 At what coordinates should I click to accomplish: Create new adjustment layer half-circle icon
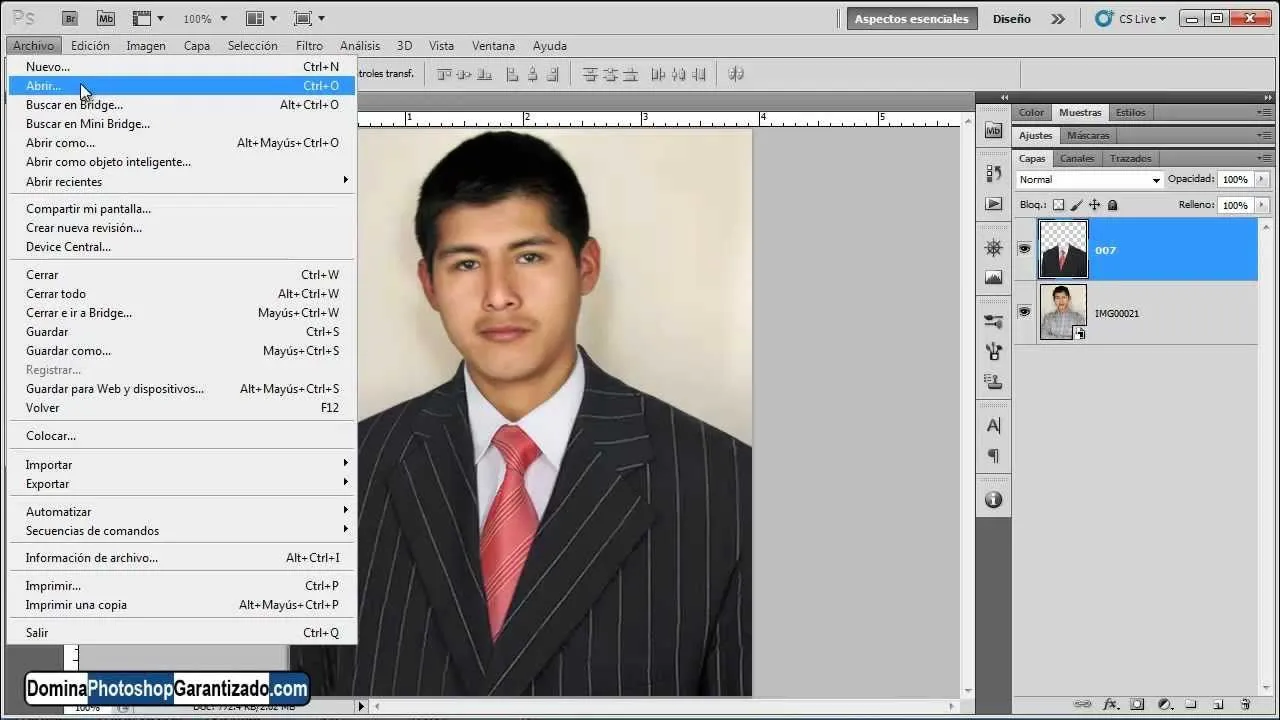[1164, 705]
